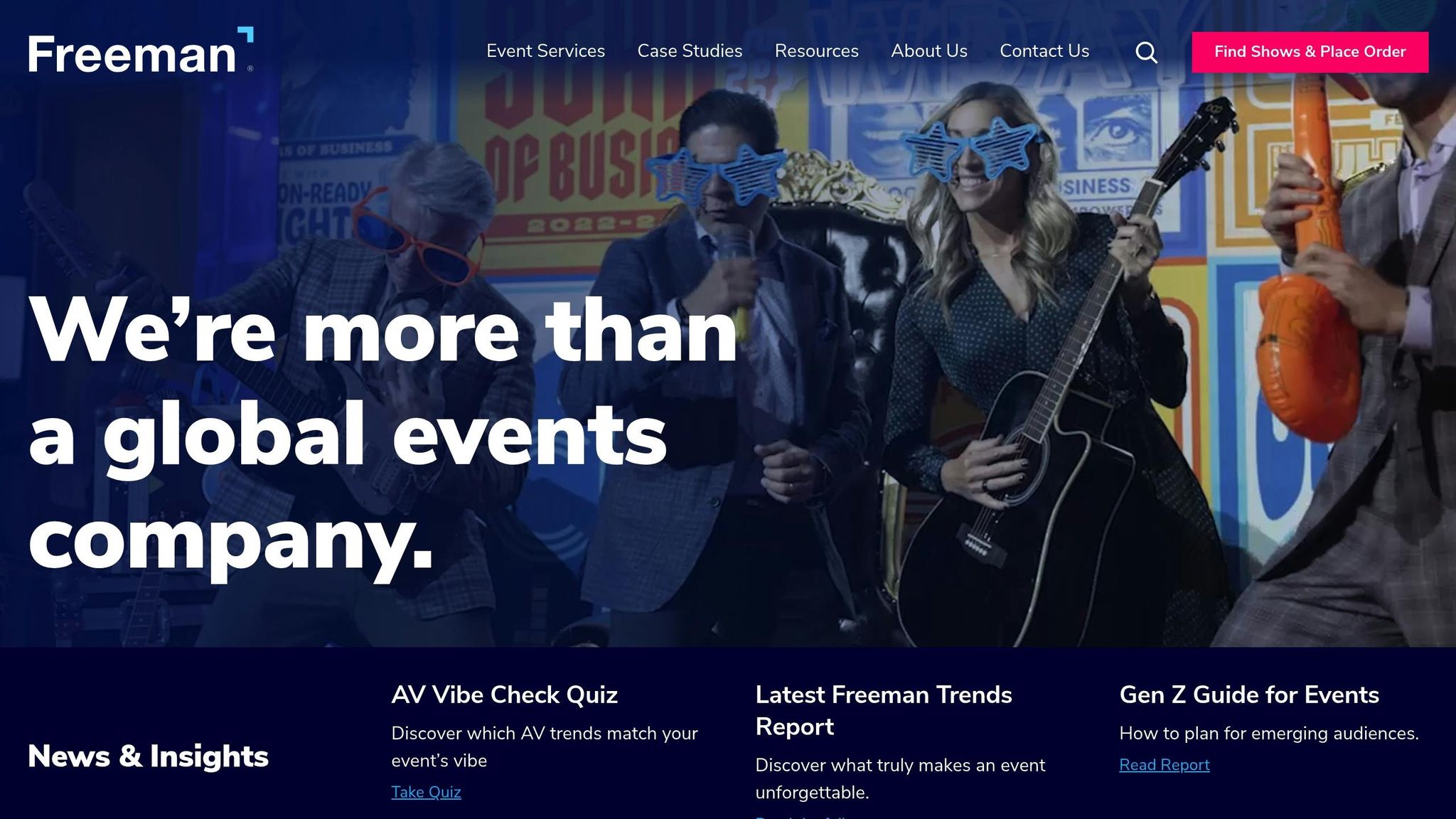
Task: Click Find Shows & Place Order button
Action: tap(1310, 52)
